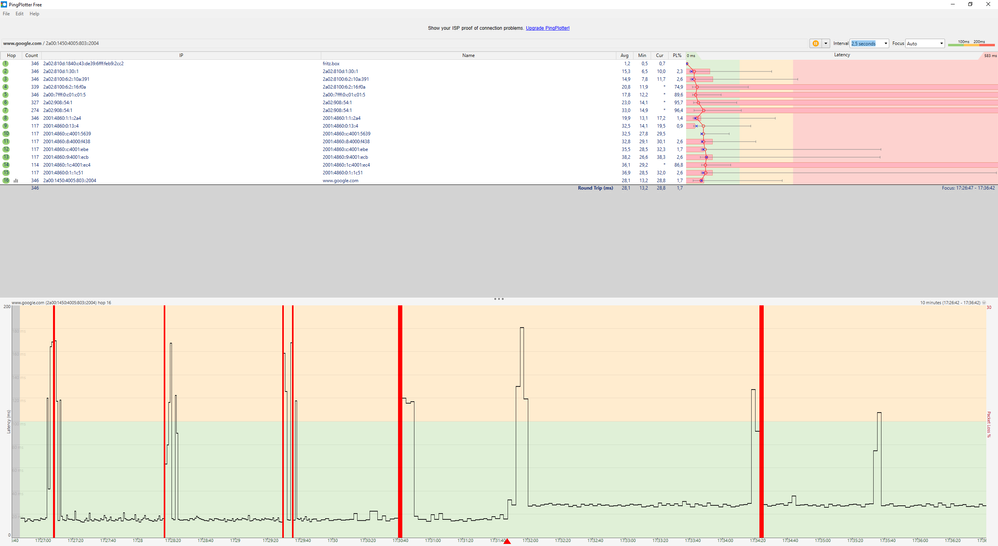Click packet loss value 96,4 in hop 7
Viewport: 998px width, 546px height.
(678, 110)
